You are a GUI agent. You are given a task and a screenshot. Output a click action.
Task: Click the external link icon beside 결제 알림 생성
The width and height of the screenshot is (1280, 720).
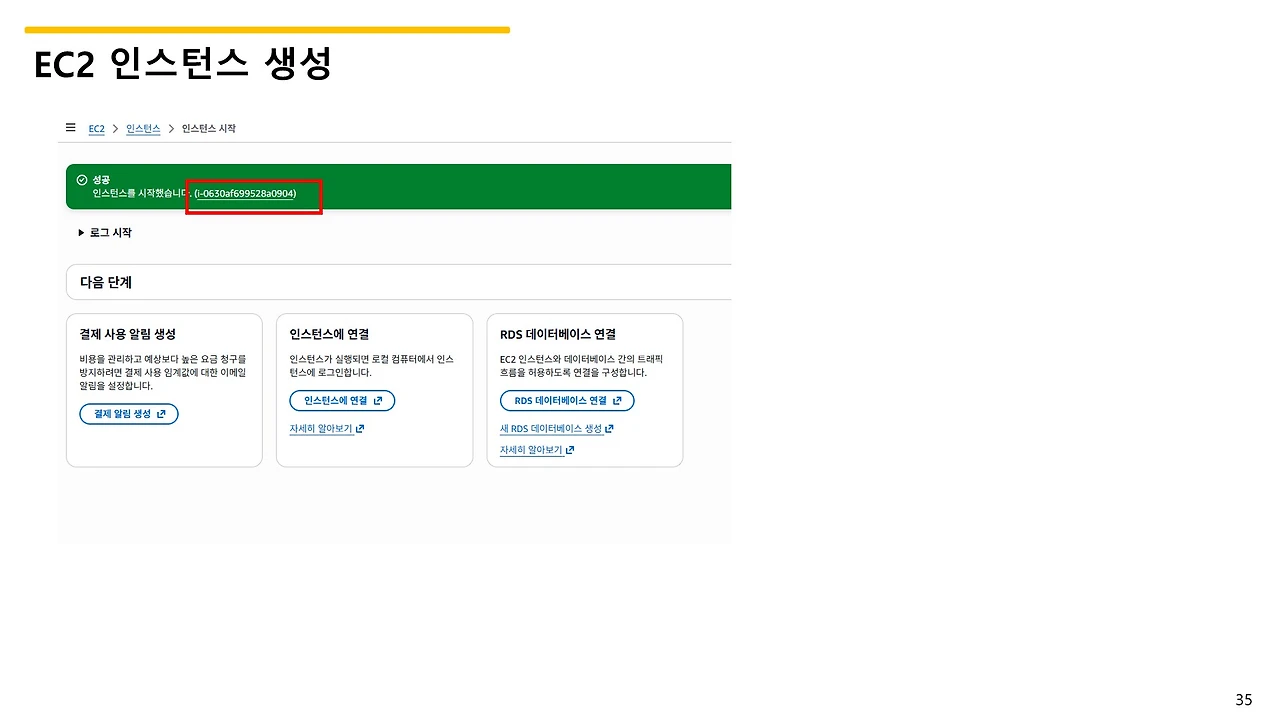160,413
